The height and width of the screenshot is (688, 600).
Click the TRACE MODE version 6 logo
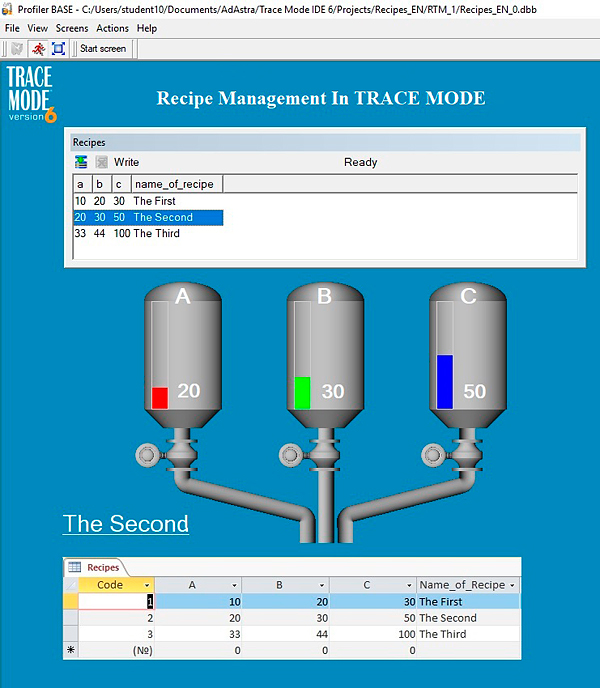tap(32, 94)
